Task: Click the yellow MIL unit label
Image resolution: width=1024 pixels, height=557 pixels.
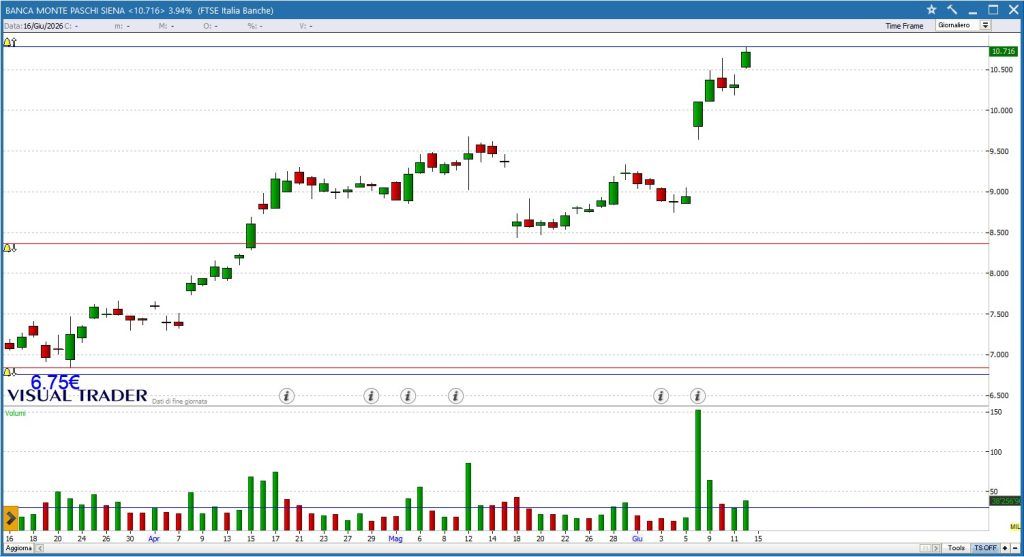Action: pyautogui.click(x=1014, y=526)
